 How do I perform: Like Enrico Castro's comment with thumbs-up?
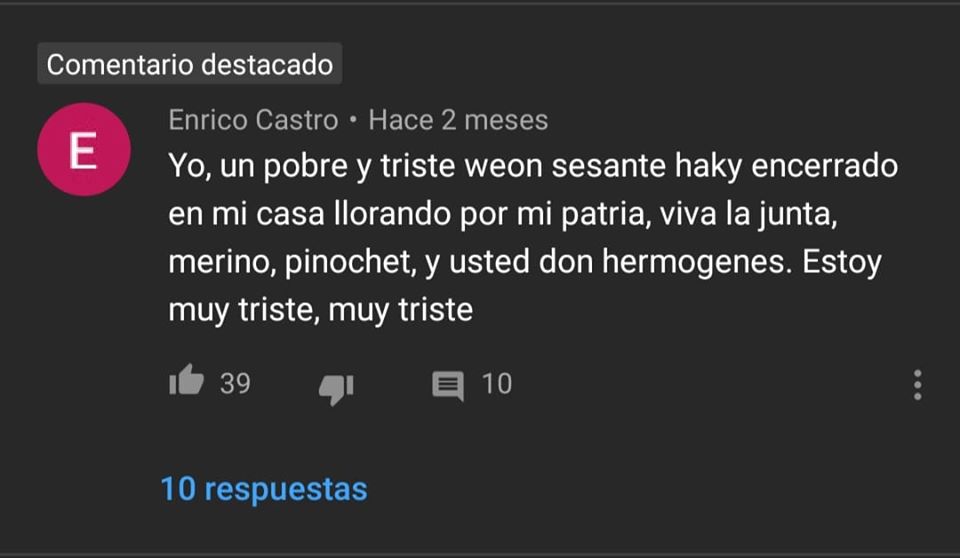[186, 381]
